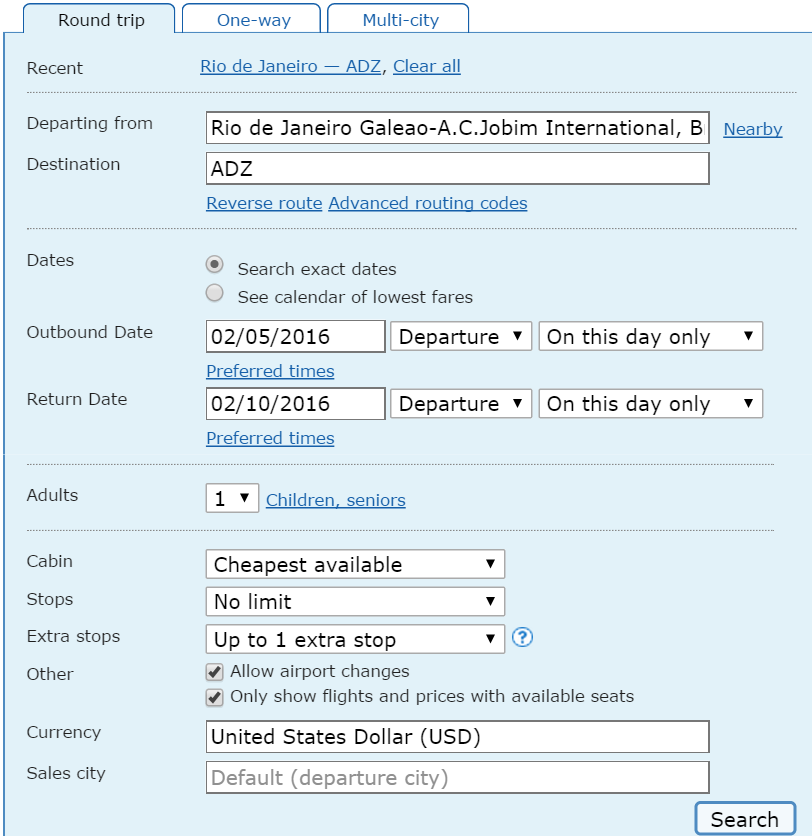Open Advanced routing codes link
The image size is (812, 836).
428,203
